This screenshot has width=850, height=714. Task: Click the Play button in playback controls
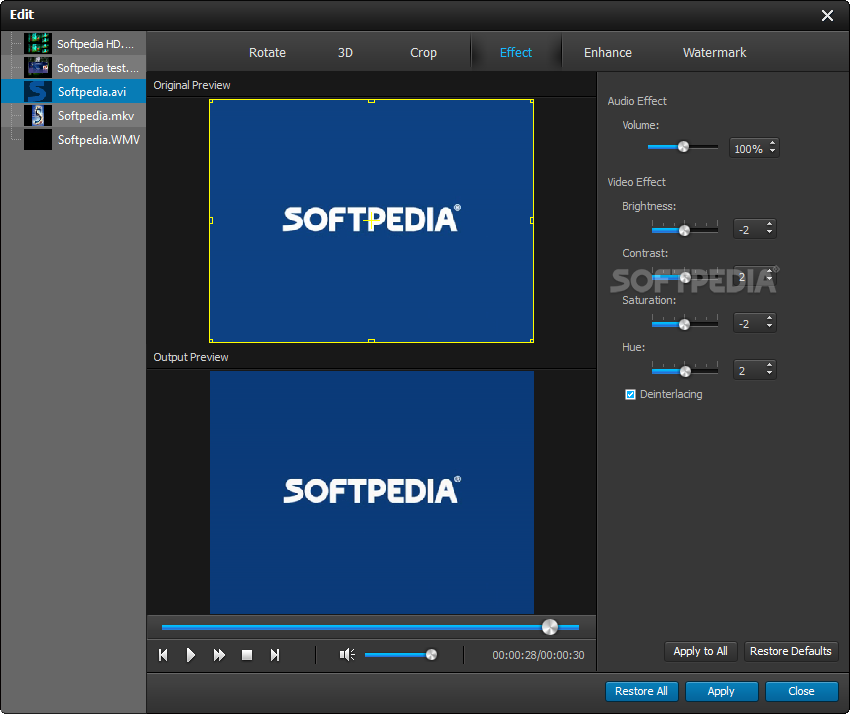point(191,655)
